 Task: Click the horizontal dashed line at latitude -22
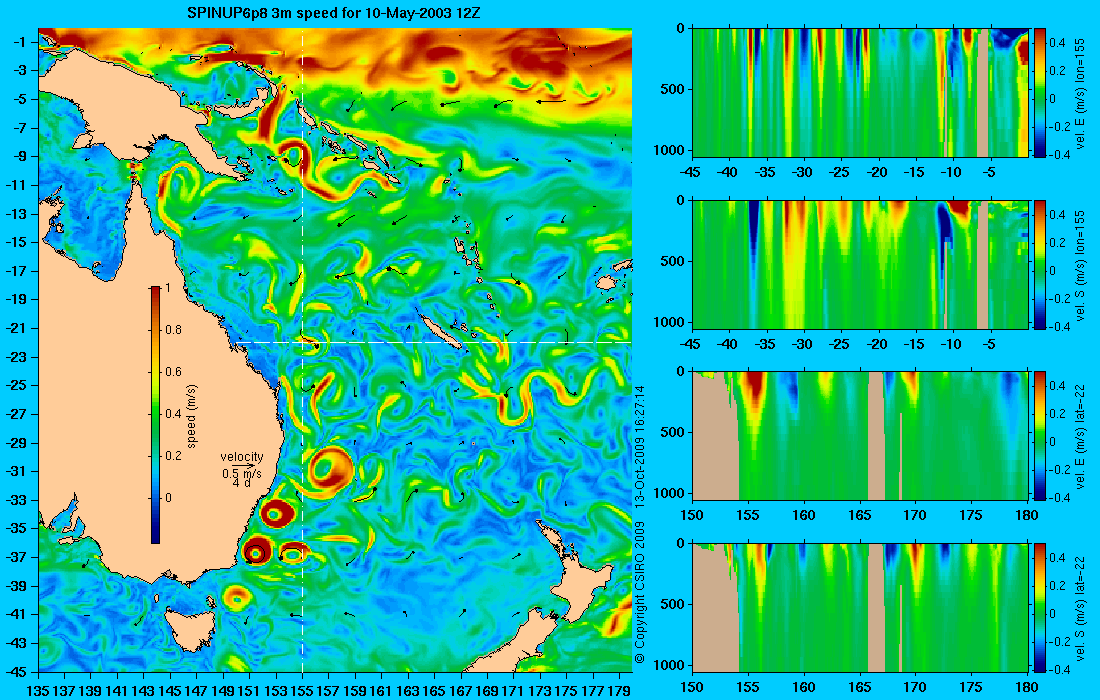(431, 342)
